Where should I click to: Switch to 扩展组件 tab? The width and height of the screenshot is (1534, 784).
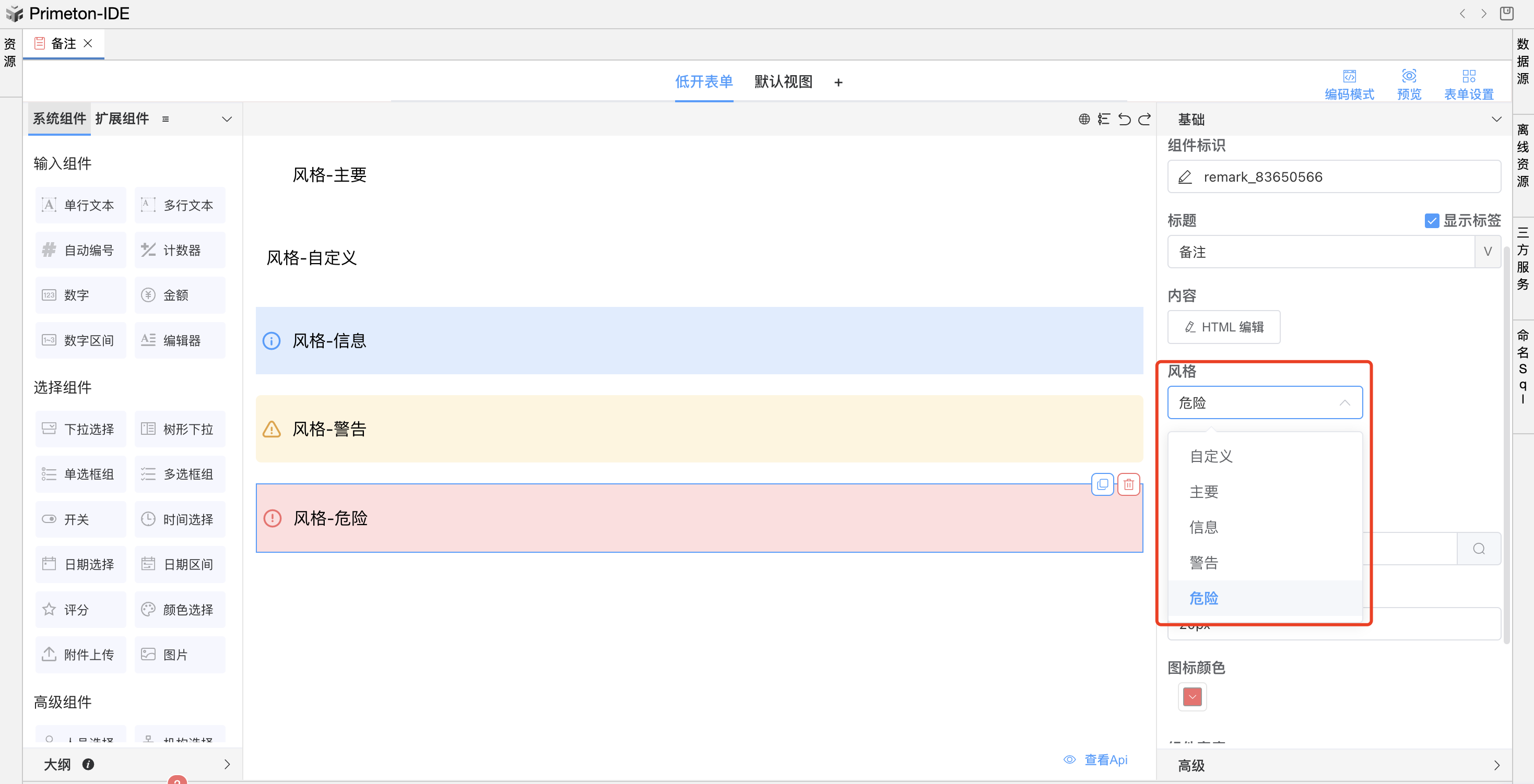[x=122, y=118]
